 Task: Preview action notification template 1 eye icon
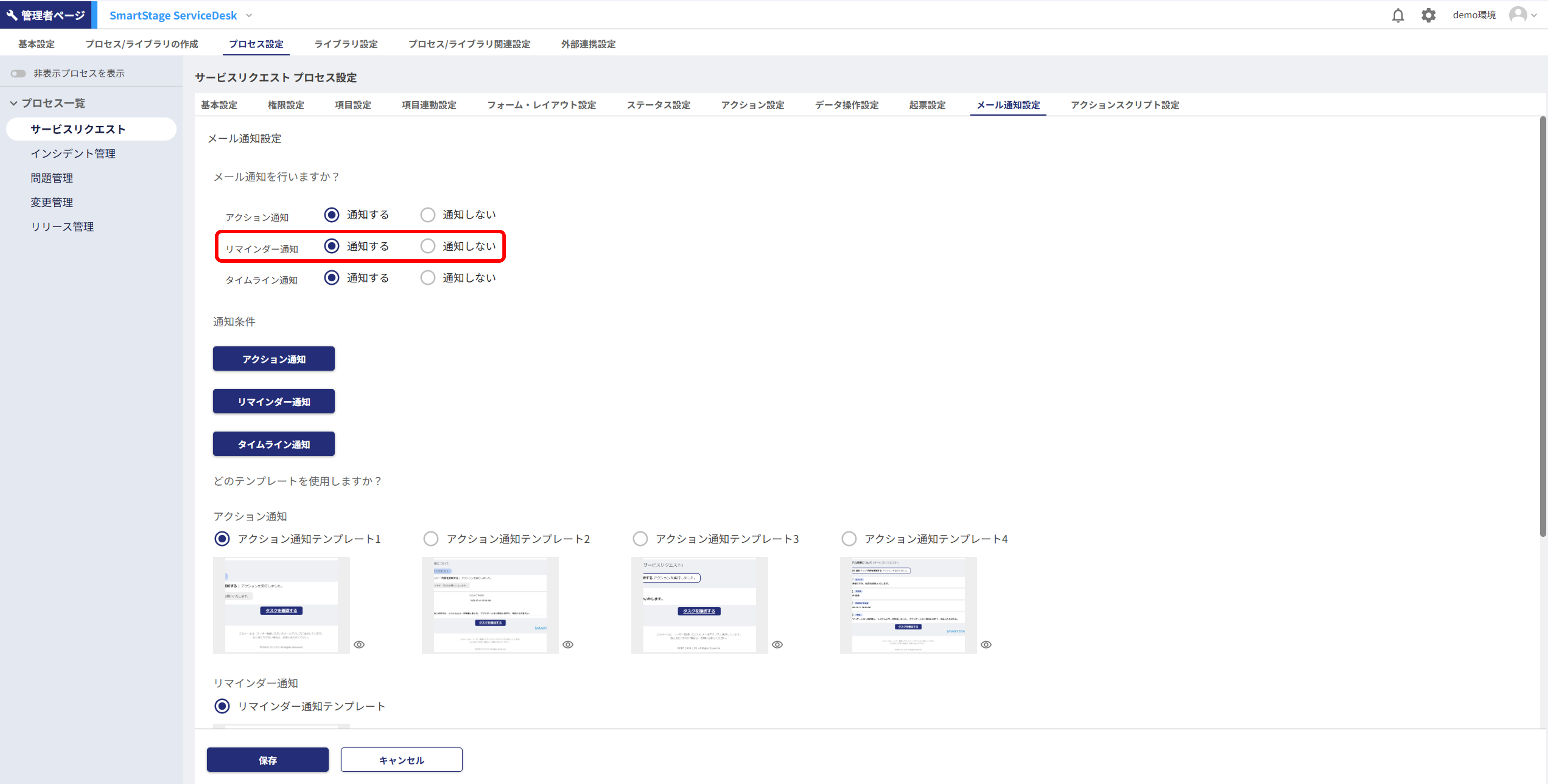pyautogui.click(x=359, y=645)
